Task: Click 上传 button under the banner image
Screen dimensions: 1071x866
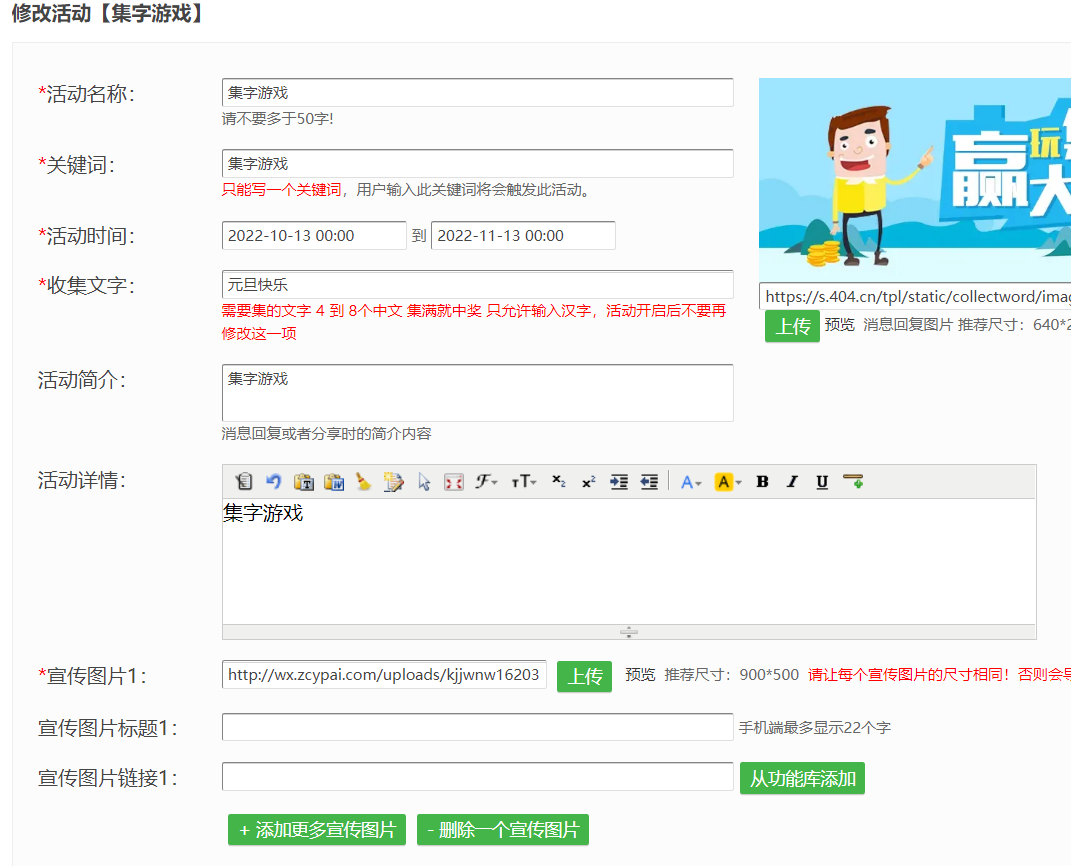Action: click(x=792, y=326)
